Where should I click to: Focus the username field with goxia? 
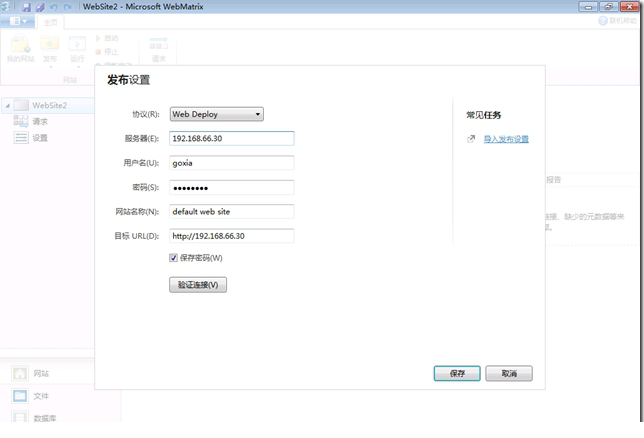coord(232,163)
